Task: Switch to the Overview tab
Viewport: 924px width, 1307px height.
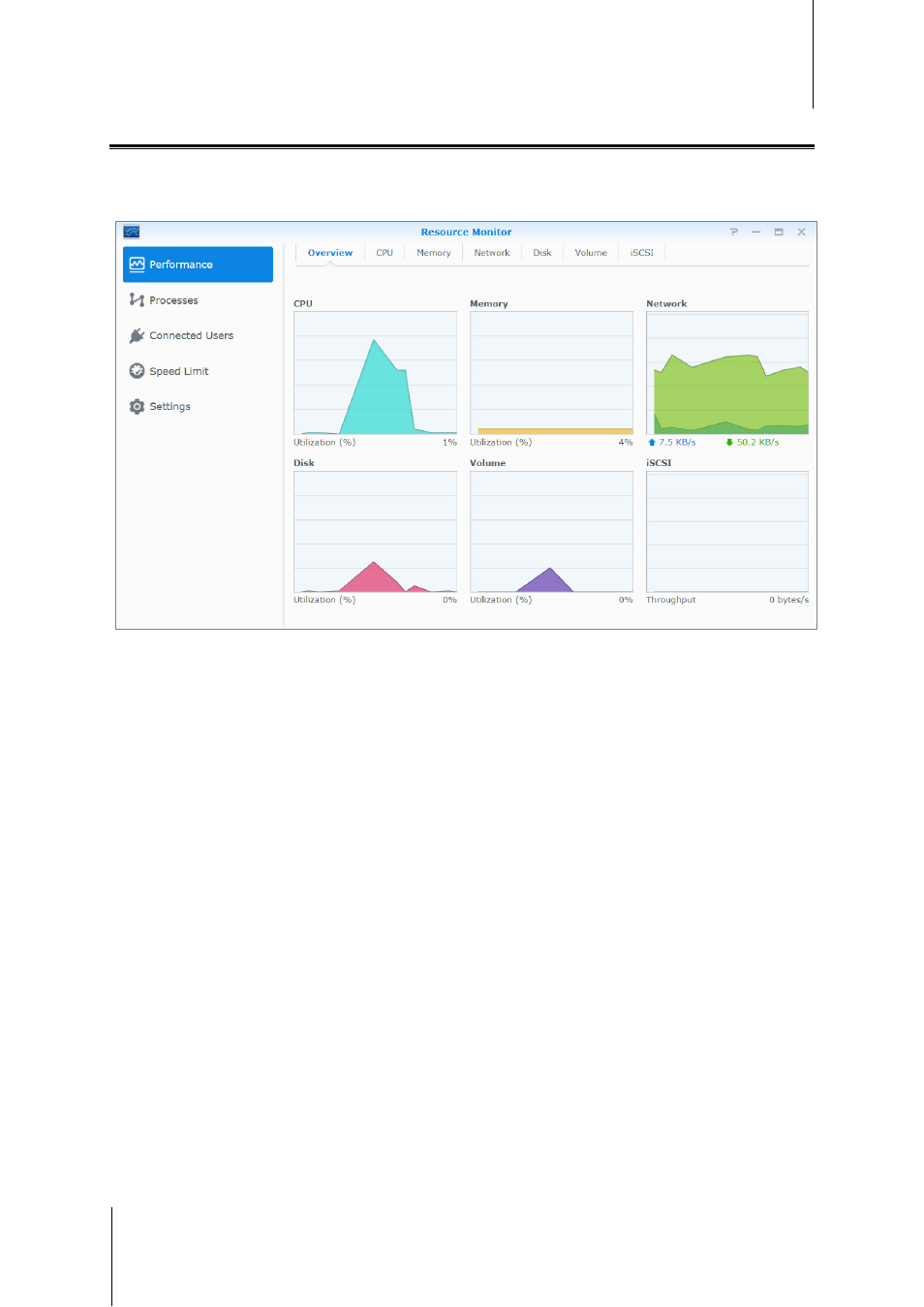Action: click(x=330, y=253)
